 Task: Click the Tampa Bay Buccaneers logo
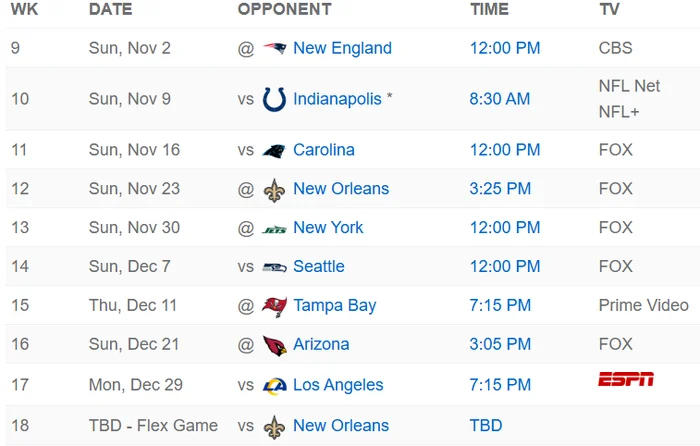click(274, 306)
